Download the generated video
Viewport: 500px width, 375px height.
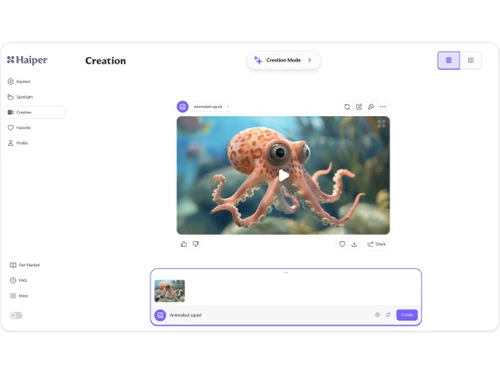point(354,244)
